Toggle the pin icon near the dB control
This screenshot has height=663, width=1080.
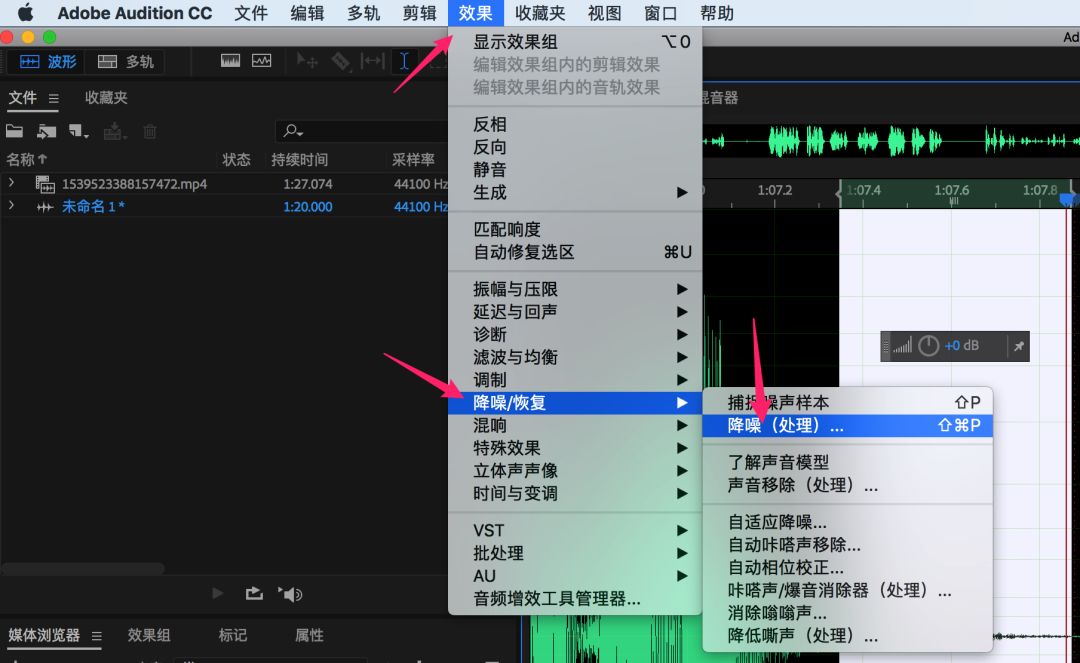1018,346
